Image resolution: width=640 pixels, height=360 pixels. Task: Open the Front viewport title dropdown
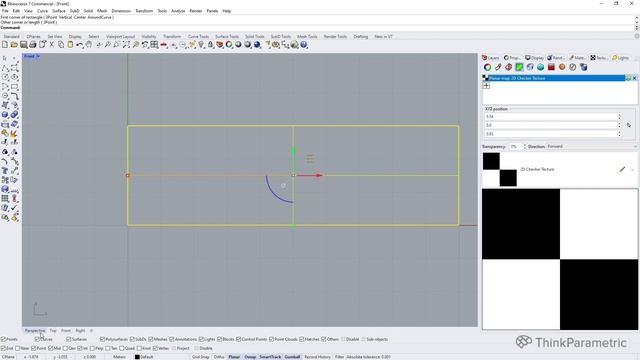tap(38, 56)
